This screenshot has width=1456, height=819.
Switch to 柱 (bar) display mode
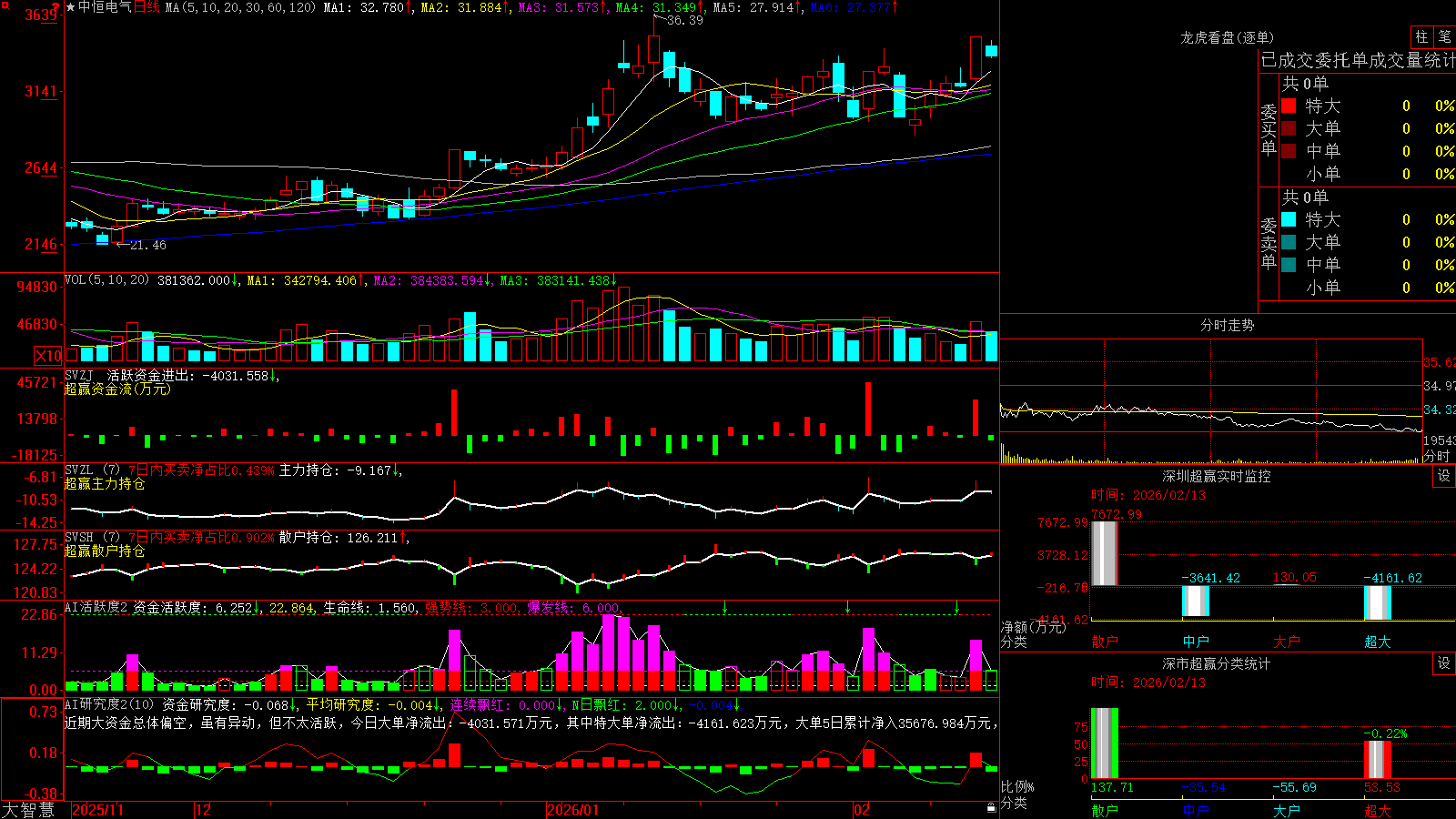(x=1421, y=36)
